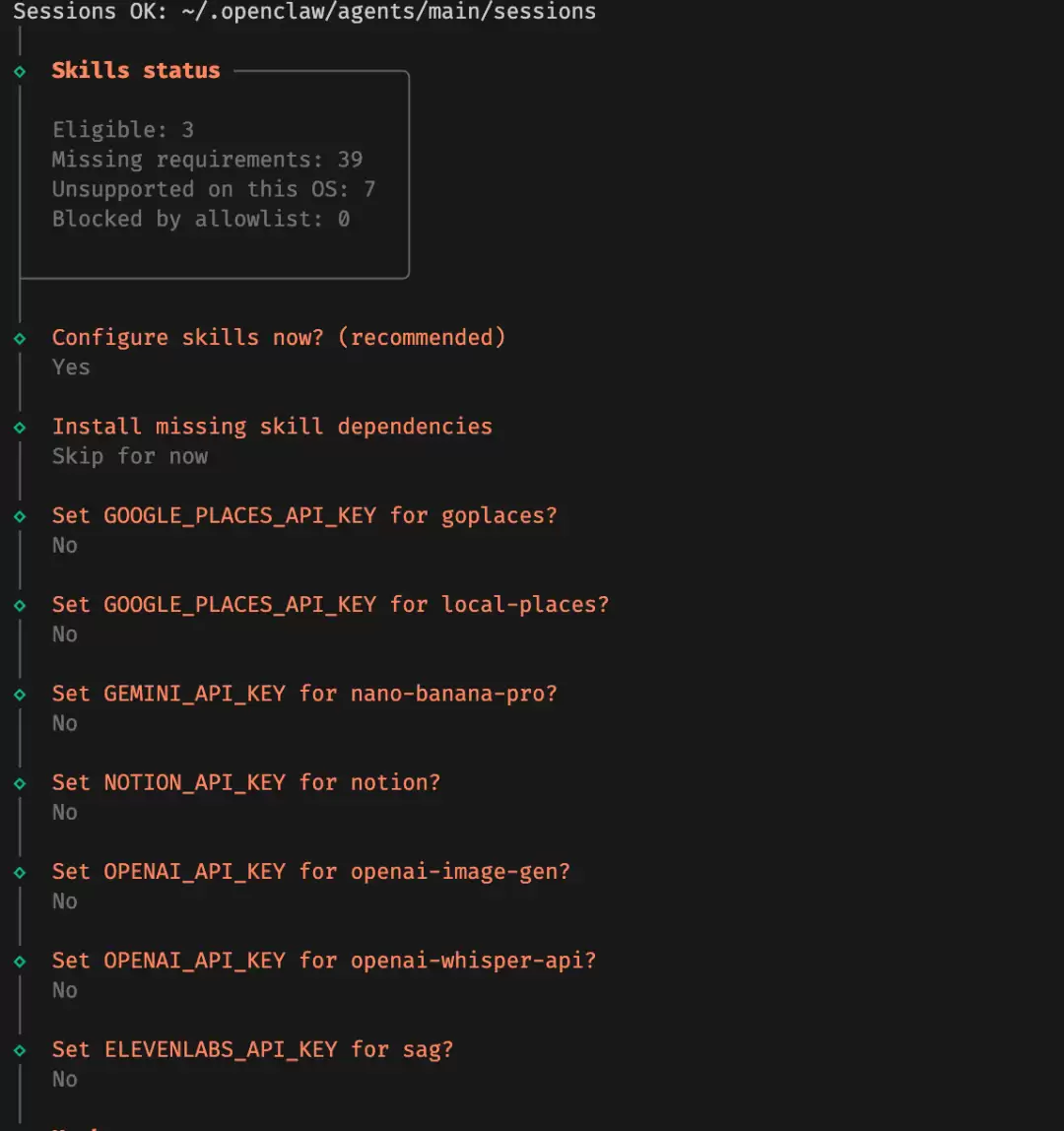Viewport: 1064px width, 1131px height.
Task: Click the "No" answer under the goplaces prompt
Action: tap(65, 545)
